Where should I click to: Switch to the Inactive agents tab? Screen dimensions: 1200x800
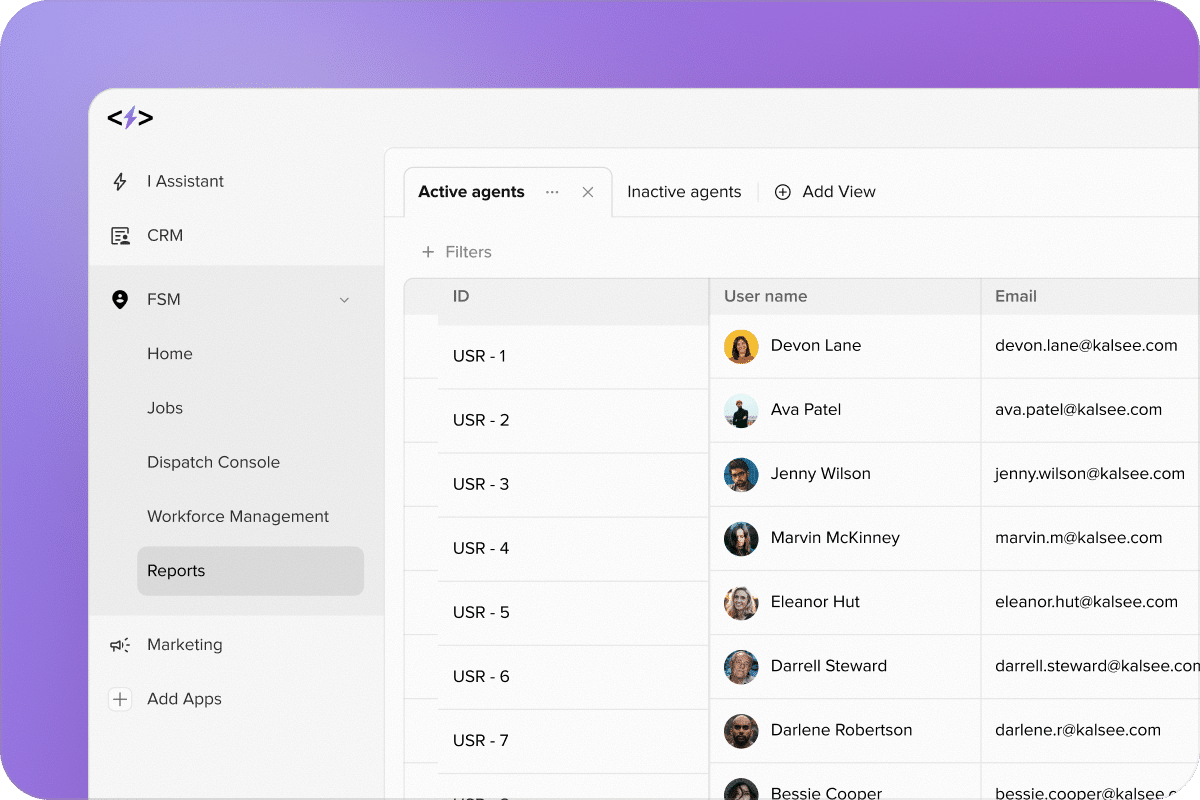[x=684, y=192]
